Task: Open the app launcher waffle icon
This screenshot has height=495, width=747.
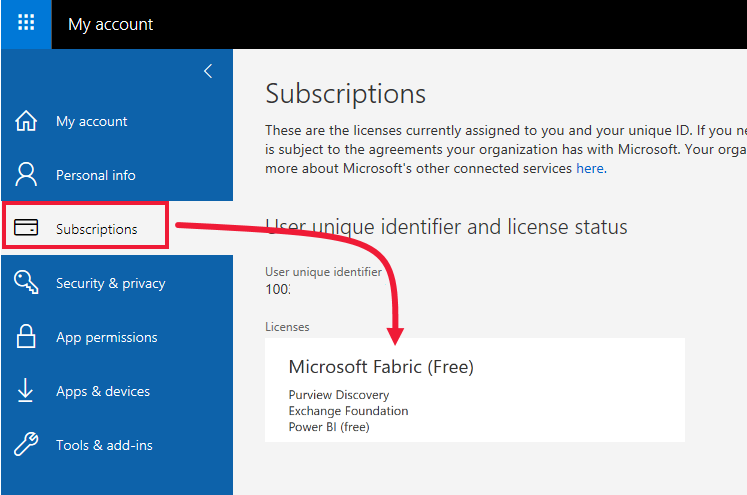Action: [x=26, y=24]
